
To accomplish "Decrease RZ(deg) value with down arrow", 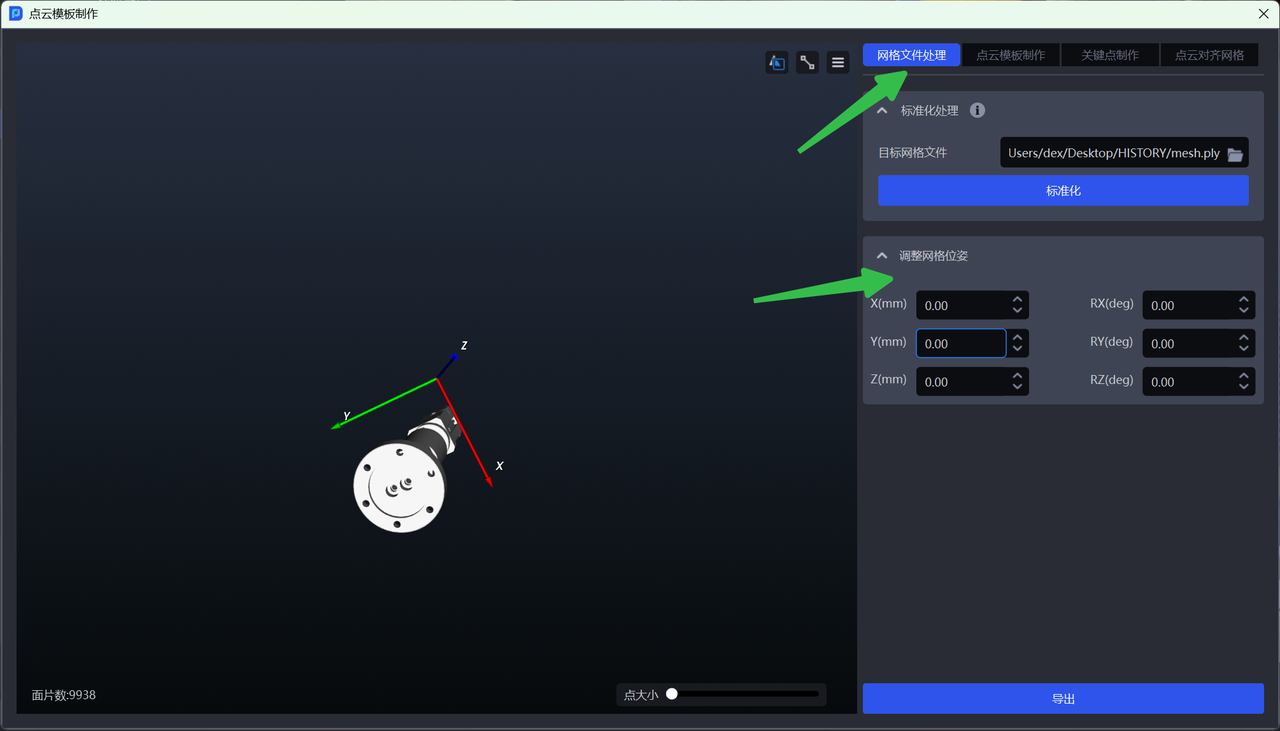I will [x=1243, y=387].
